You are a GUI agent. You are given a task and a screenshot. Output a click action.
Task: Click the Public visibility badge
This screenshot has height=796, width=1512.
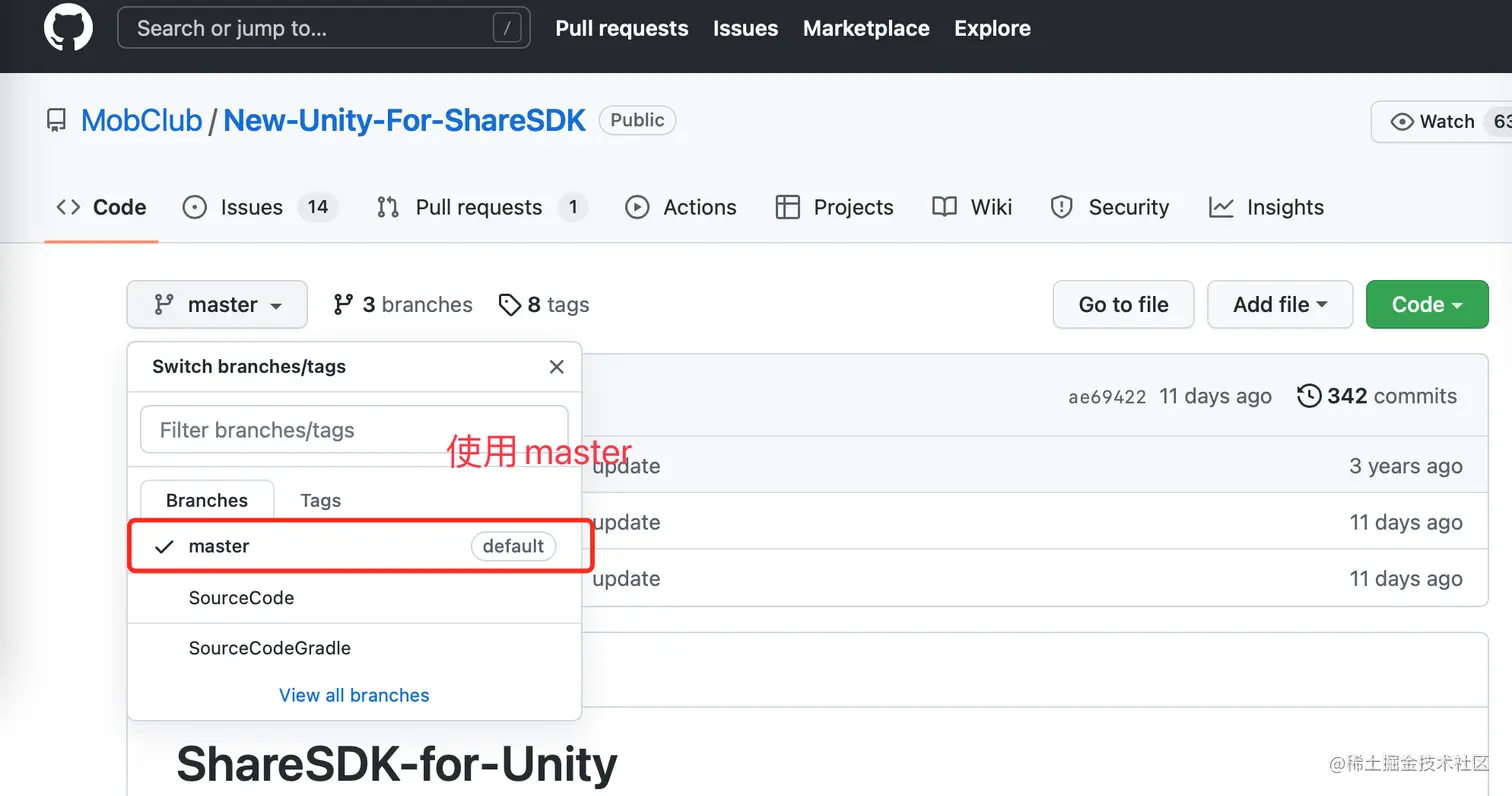(637, 121)
